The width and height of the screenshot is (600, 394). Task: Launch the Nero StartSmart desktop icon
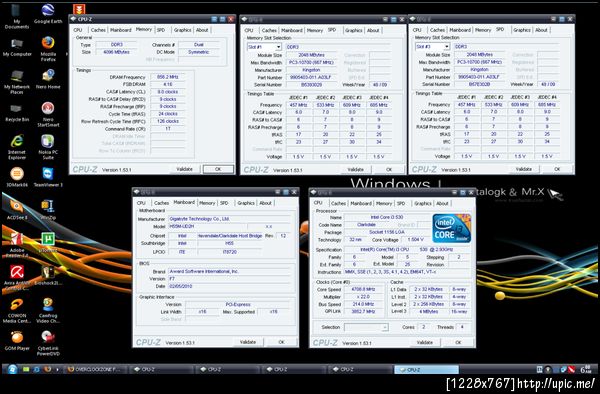tap(48, 114)
